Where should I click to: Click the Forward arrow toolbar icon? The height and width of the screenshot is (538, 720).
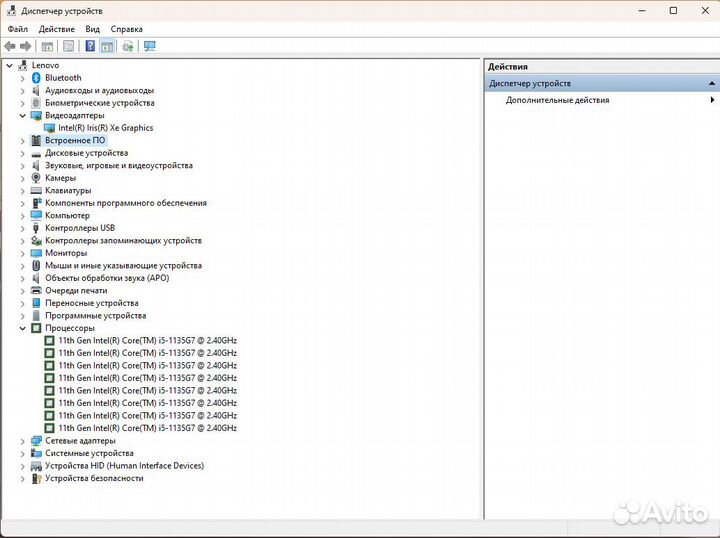pos(26,46)
